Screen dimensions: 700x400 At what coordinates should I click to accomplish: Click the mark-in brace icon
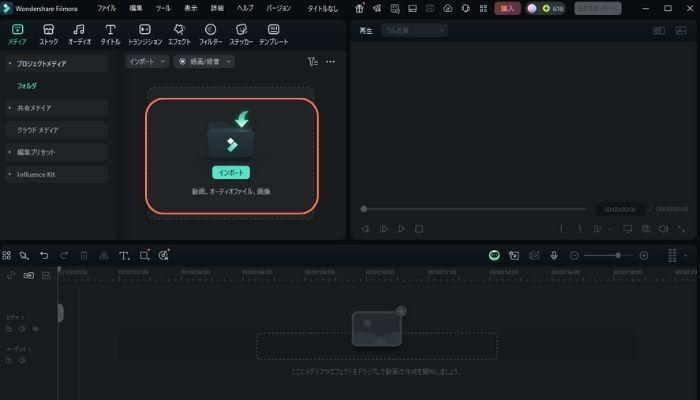[x=562, y=229]
